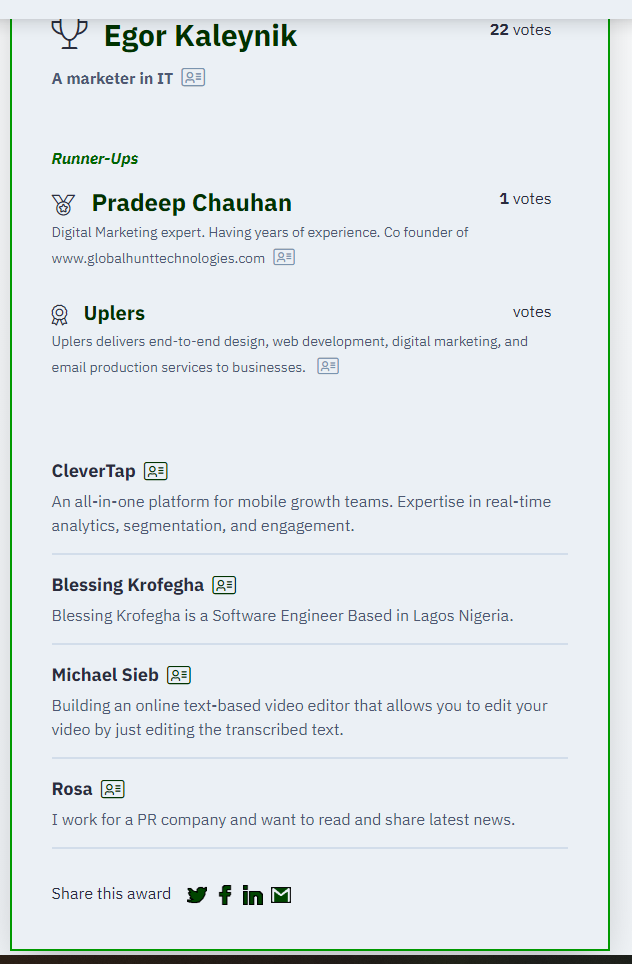Open the Uplers runner-up name link
This screenshot has height=964, width=632.
pyautogui.click(x=114, y=313)
